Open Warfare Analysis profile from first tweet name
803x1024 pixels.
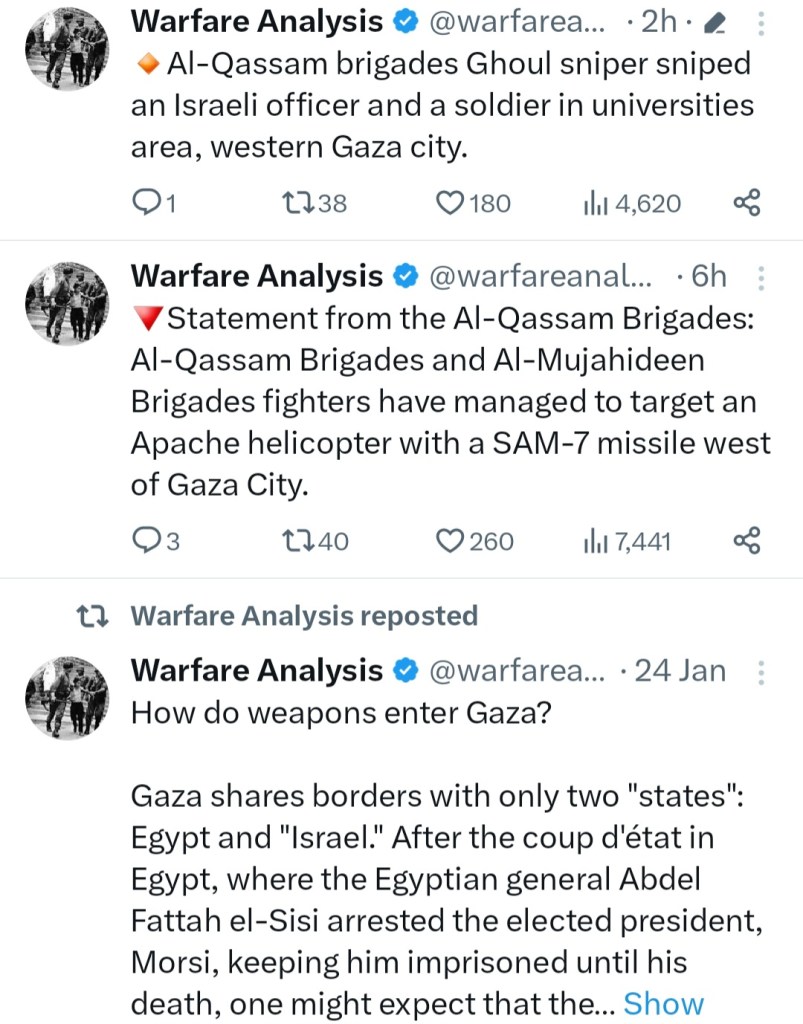click(257, 21)
